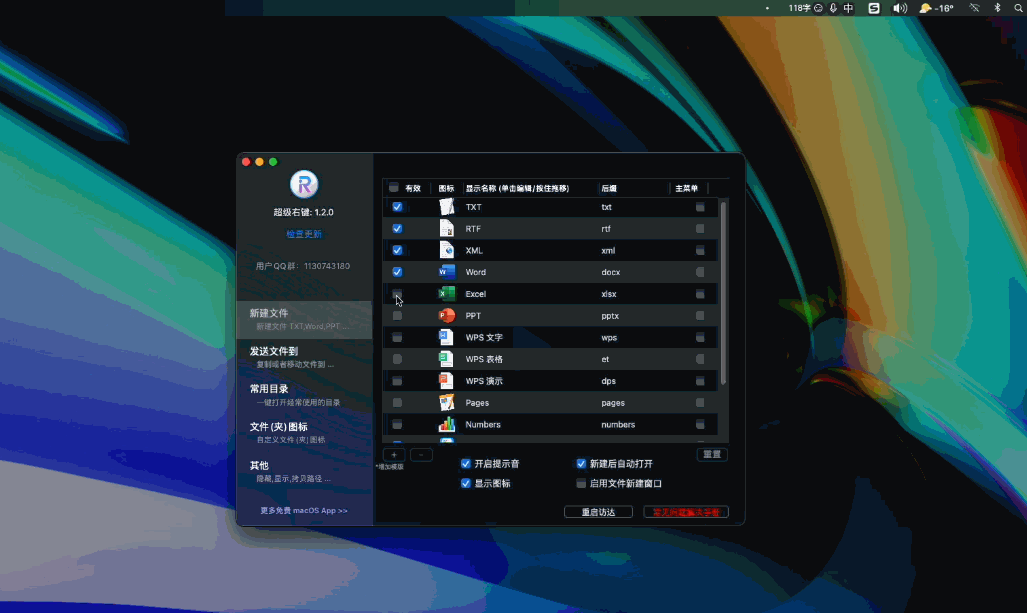Check 主菜单 box for the Word row
This screenshot has width=1027, height=613.
click(x=700, y=272)
